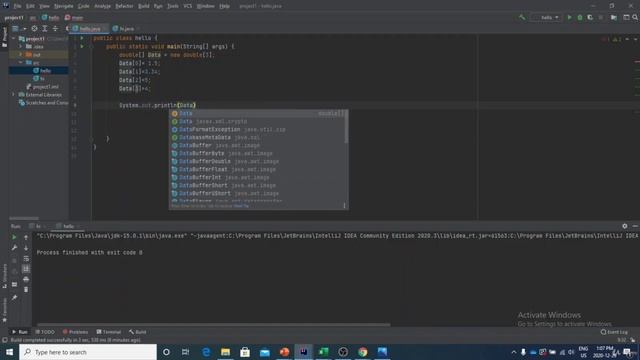Run with coverage from the main toolbar
Image resolution: width=640 pixels, height=360 pixels.
pos(590,18)
